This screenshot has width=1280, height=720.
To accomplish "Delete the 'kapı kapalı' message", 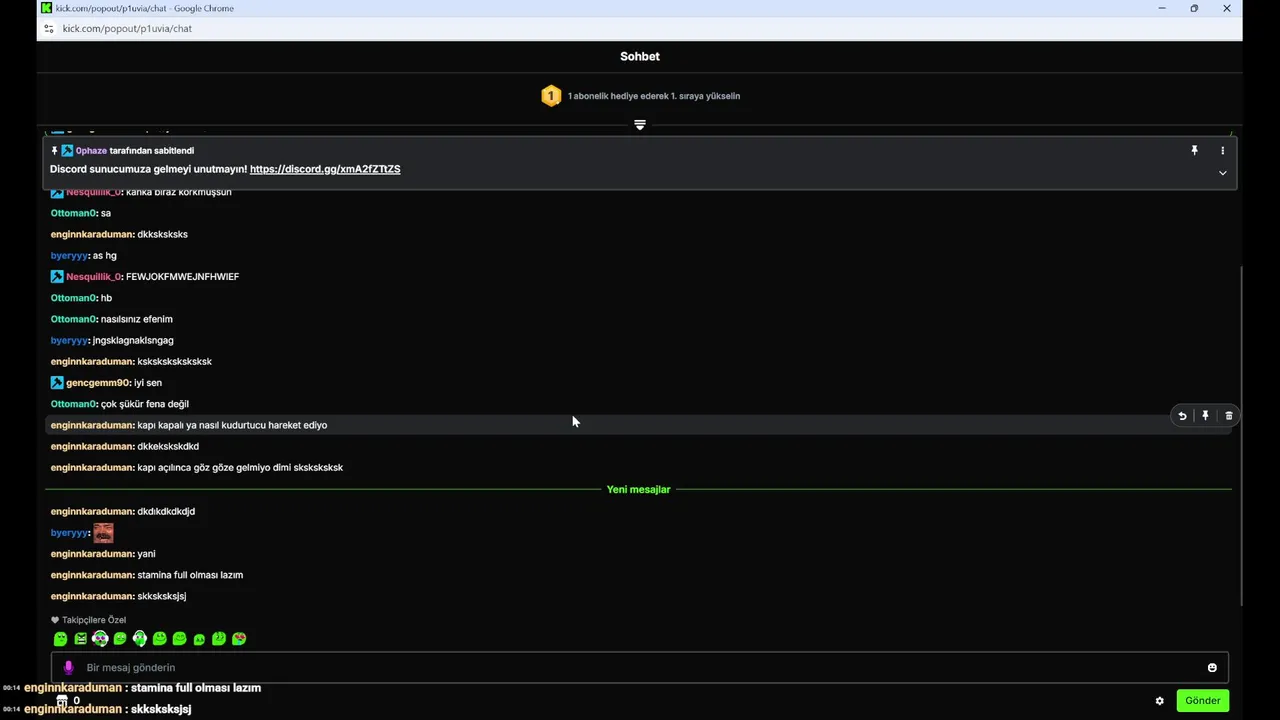I will pyautogui.click(x=1229, y=416).
